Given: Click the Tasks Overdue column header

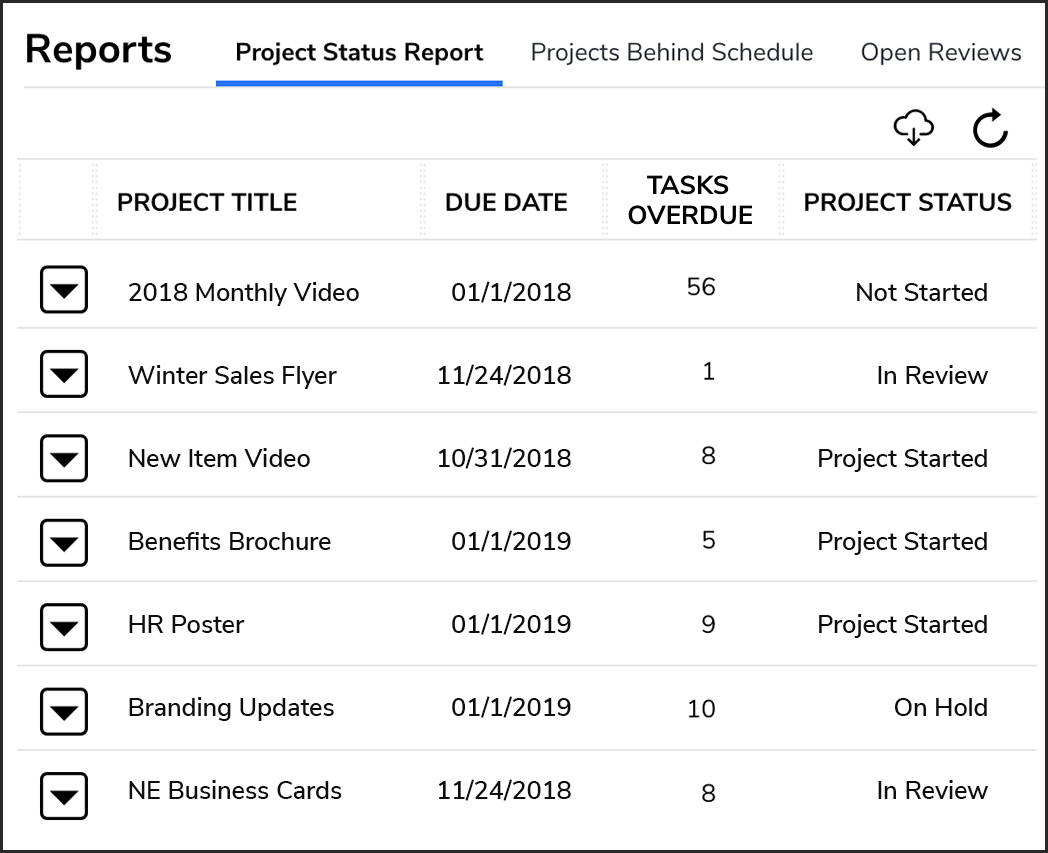Looking at the screenshot, I should [690, 200].
